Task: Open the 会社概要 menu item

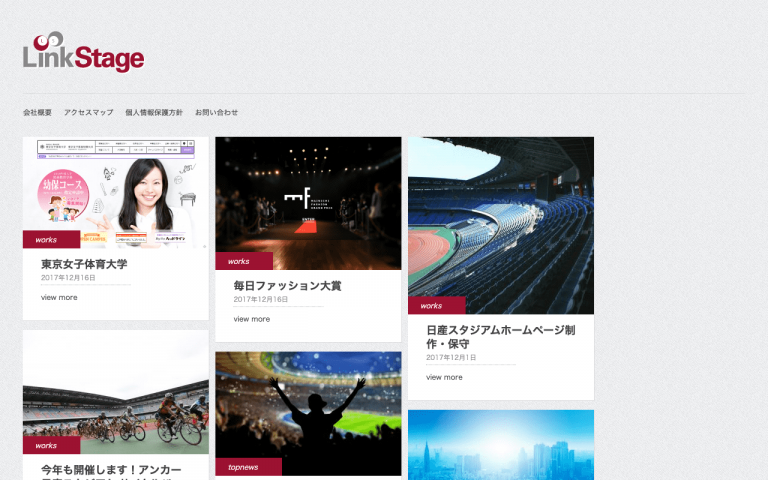Action: tap(37, 112)
